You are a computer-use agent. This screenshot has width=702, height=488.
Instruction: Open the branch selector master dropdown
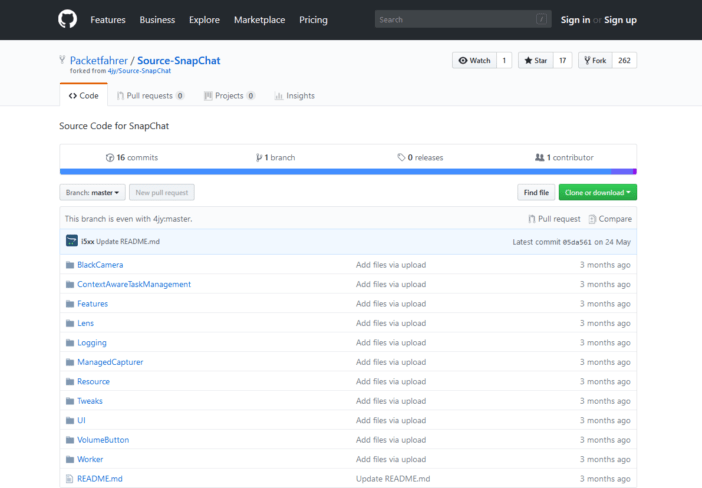(x=92, y=193)
